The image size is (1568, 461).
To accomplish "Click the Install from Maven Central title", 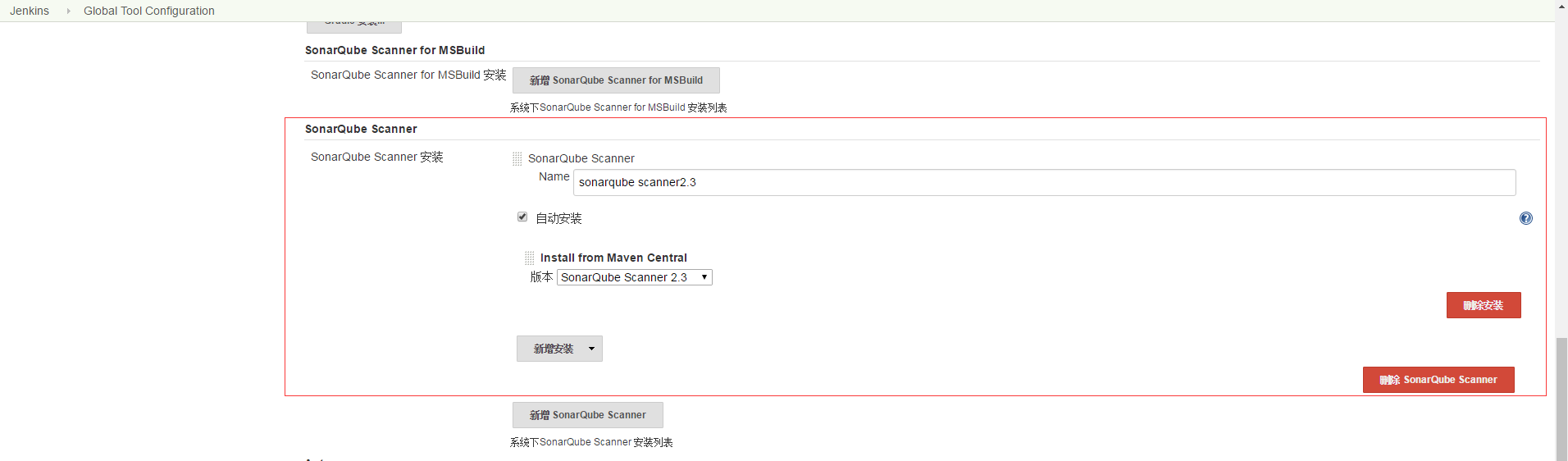I will [613, 258].
